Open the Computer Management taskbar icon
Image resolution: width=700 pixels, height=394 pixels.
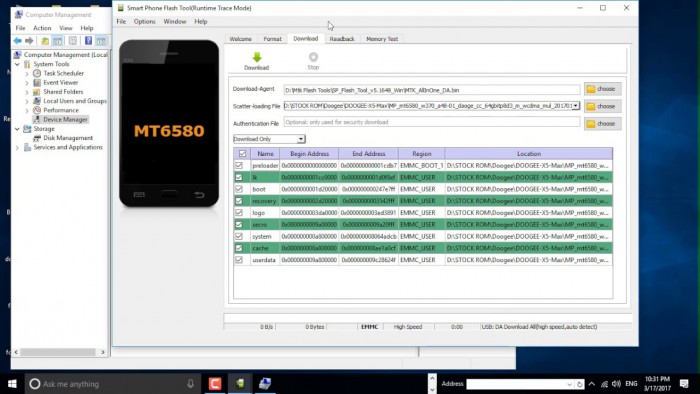(265, 384)
